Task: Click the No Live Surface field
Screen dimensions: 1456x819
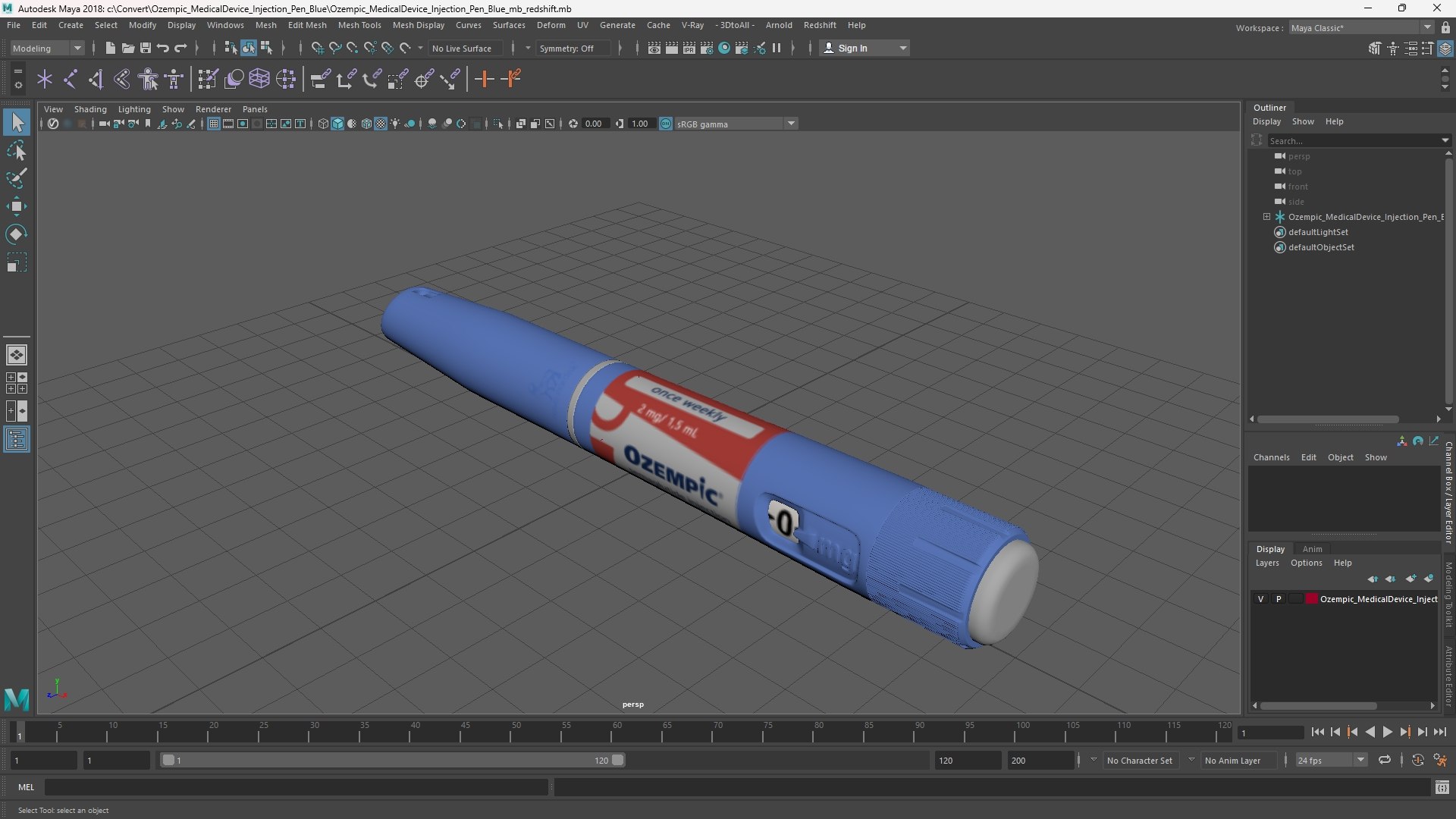Action: (465, 48)
